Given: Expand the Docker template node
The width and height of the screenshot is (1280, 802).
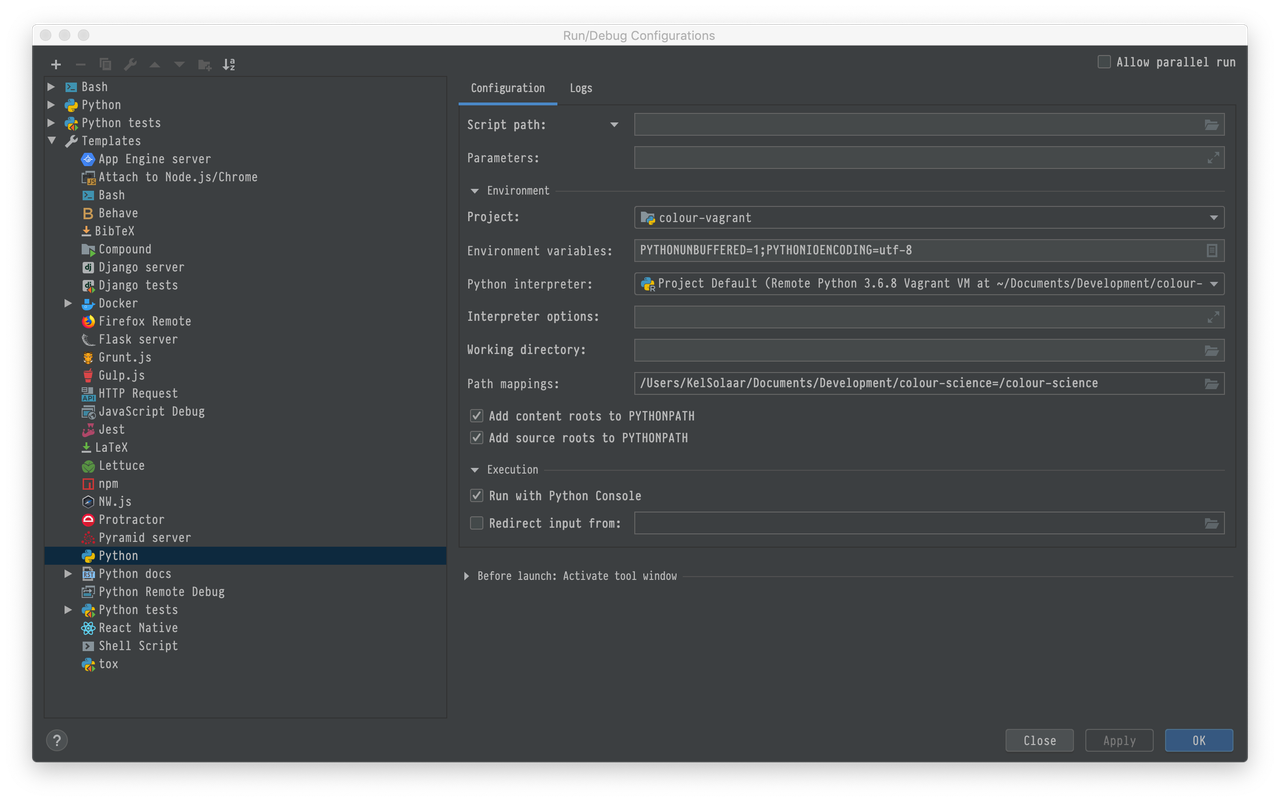Looking at the screenshot, I should click(x=68, y=303).
